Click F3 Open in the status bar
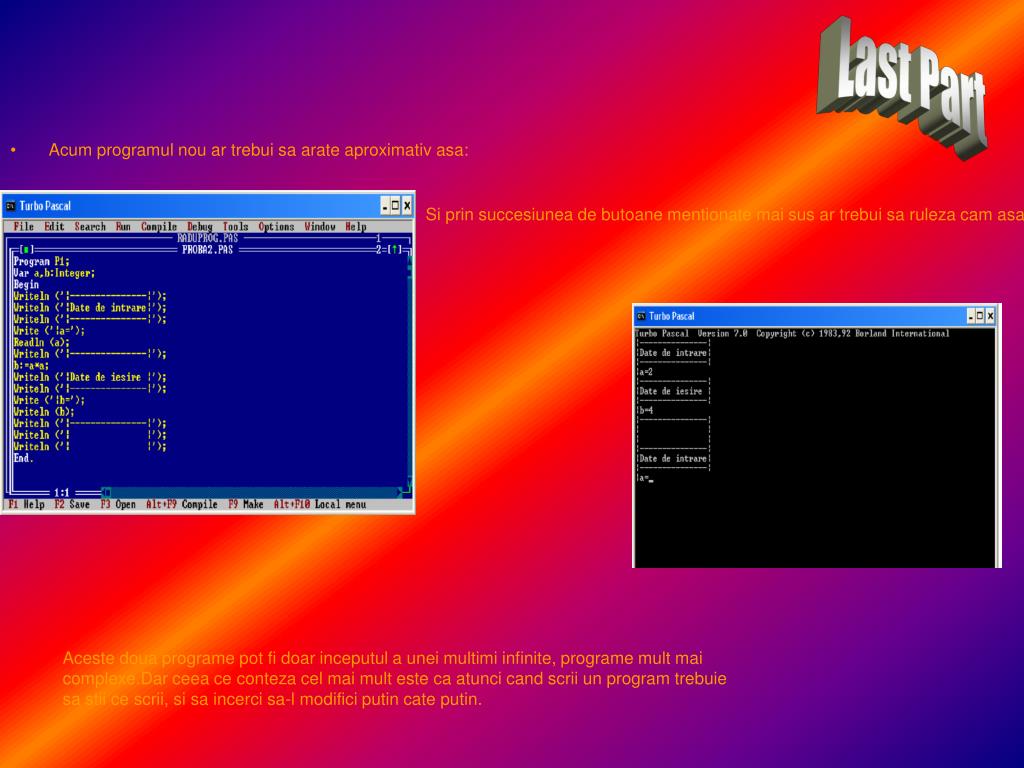Image resolution: width=1024 pixels, height=768 pixels. [x=118, y=504]
